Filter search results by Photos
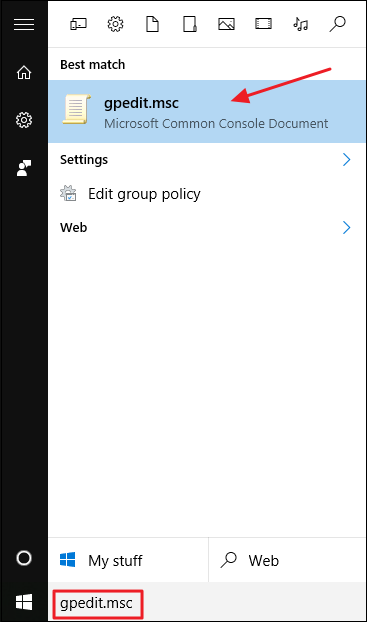 pyautogui.click(x=226, y=25)
